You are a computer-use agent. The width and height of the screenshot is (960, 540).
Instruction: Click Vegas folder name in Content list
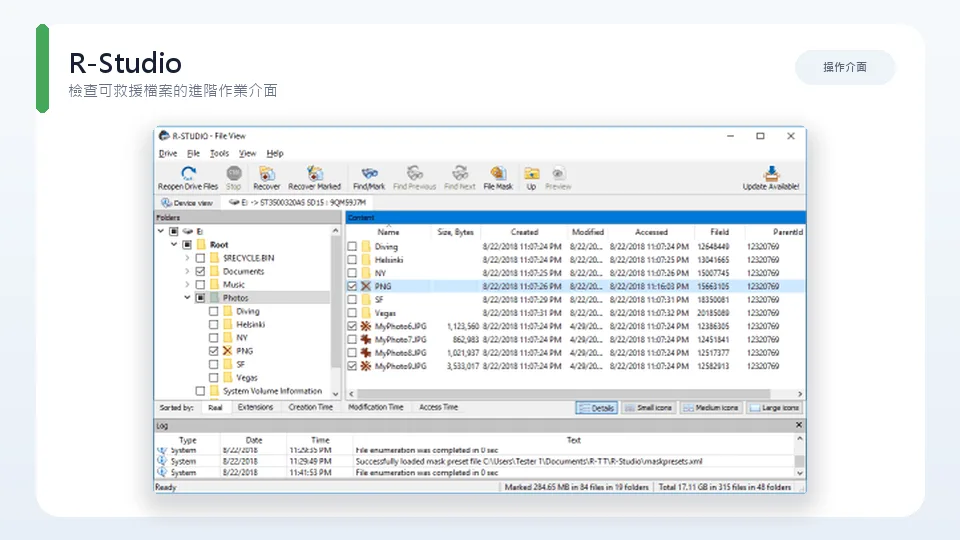pyautogui.click(x=385, y=313)
